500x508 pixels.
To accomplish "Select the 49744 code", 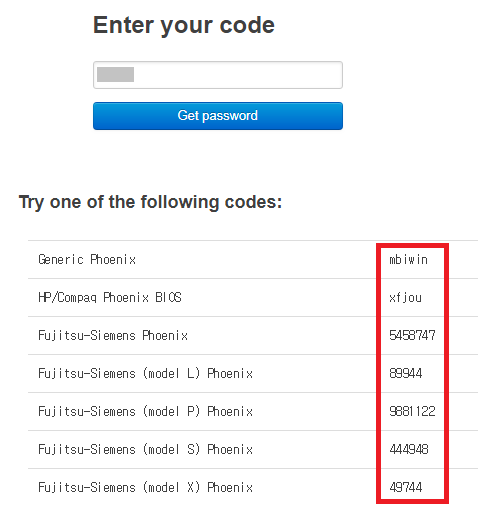I will coord(406,487).
